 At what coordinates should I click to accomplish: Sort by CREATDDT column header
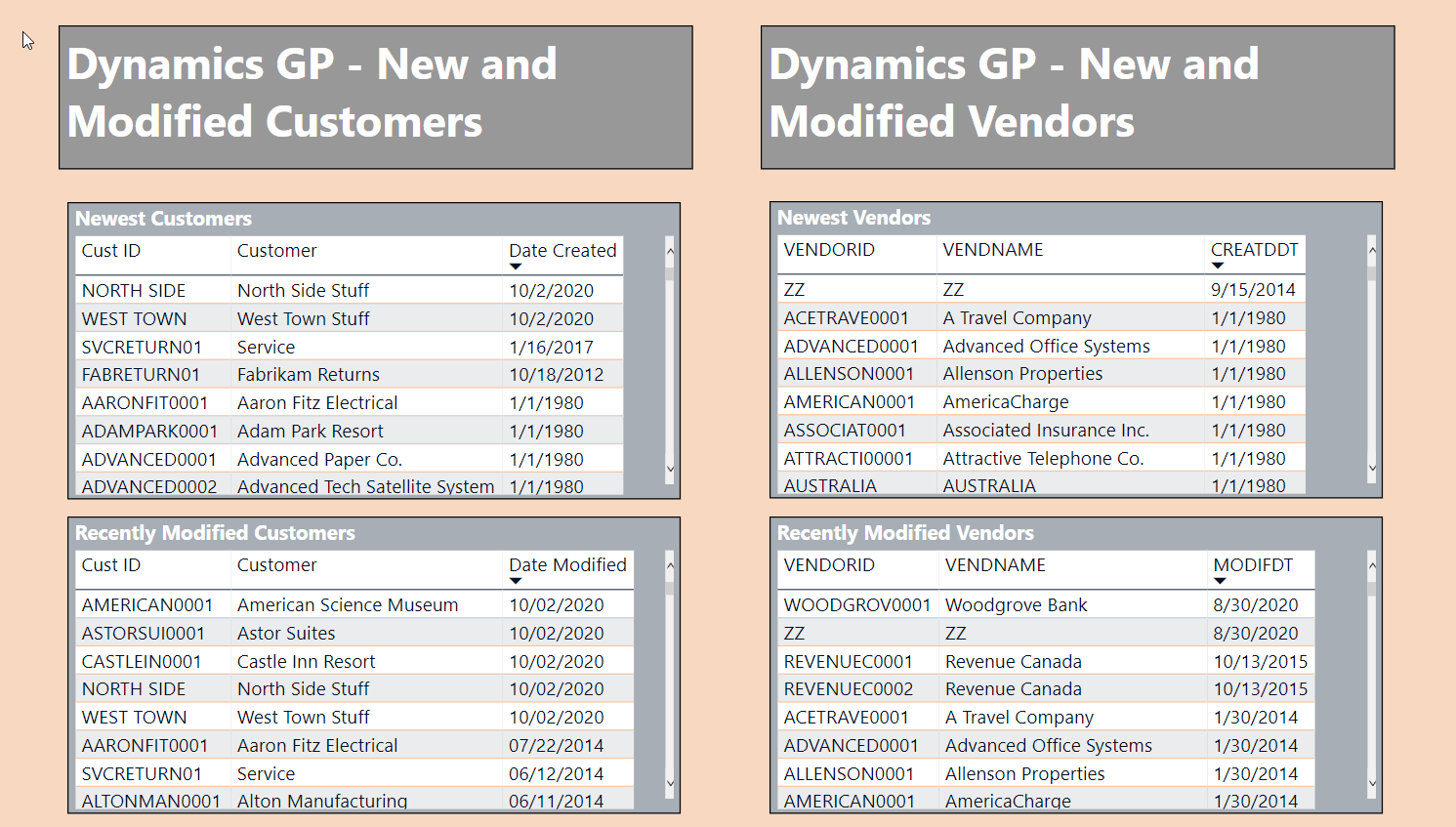(1254, 250)
